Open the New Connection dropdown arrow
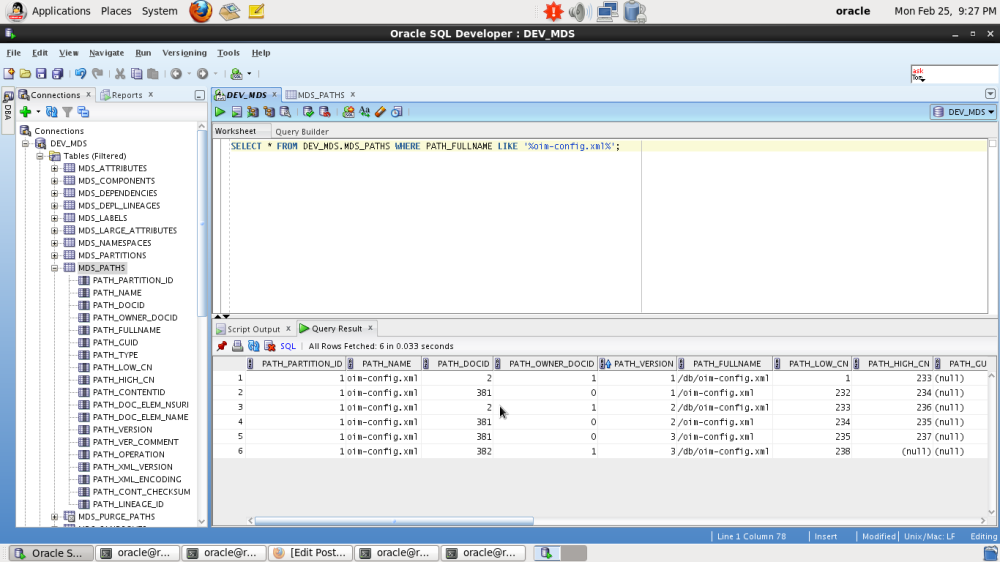Image resolution: width=1000 pixels, height=562 pixels. pos(38,112)
